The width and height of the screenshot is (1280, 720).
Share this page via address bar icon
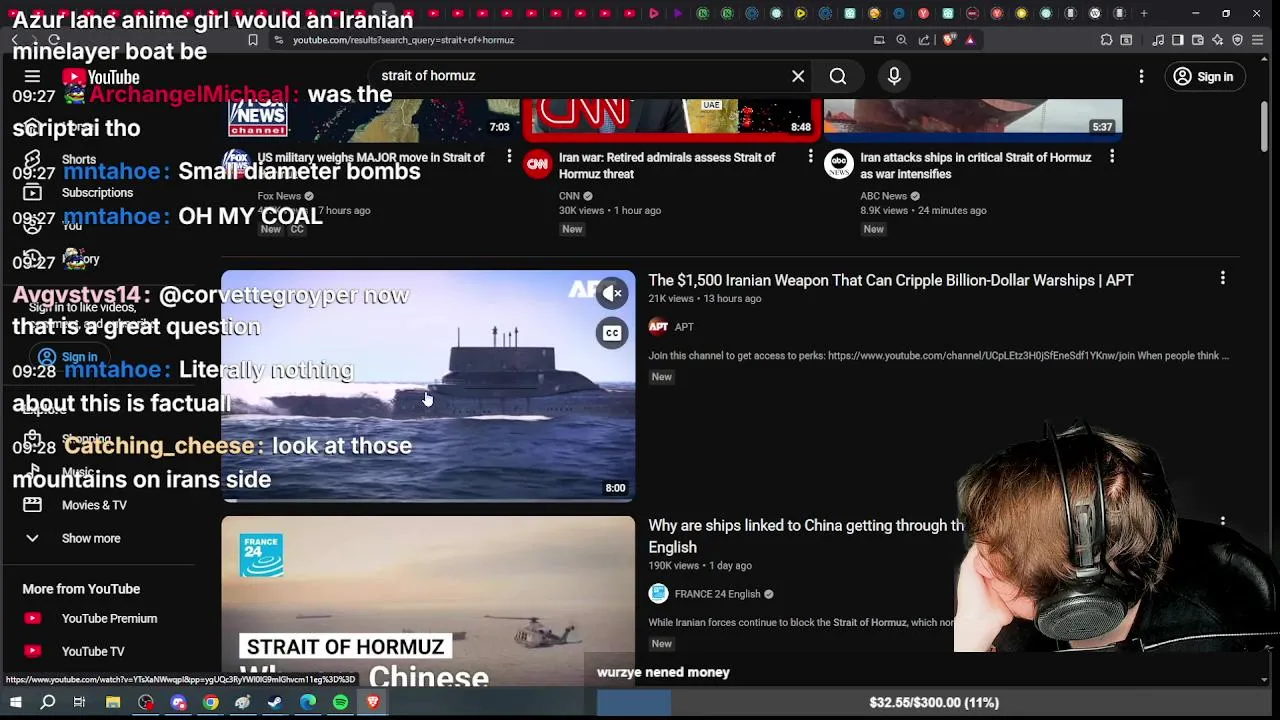click(924, 40)
